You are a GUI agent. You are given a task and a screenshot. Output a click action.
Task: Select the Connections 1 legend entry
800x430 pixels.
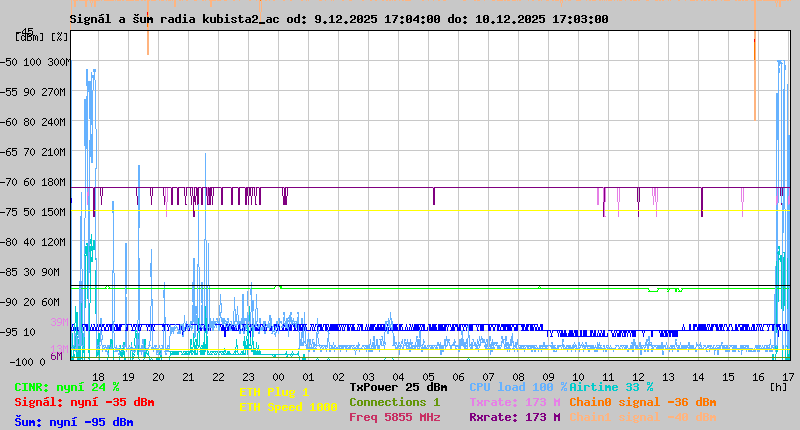click(394, 402)
